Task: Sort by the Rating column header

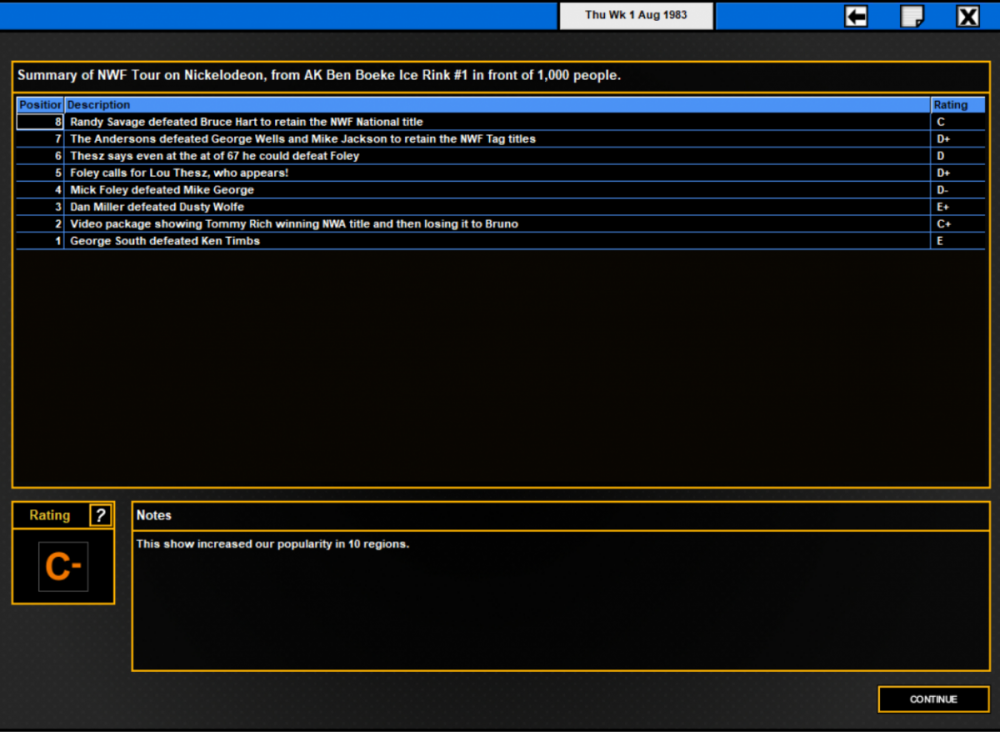Action: coord(958,105)
